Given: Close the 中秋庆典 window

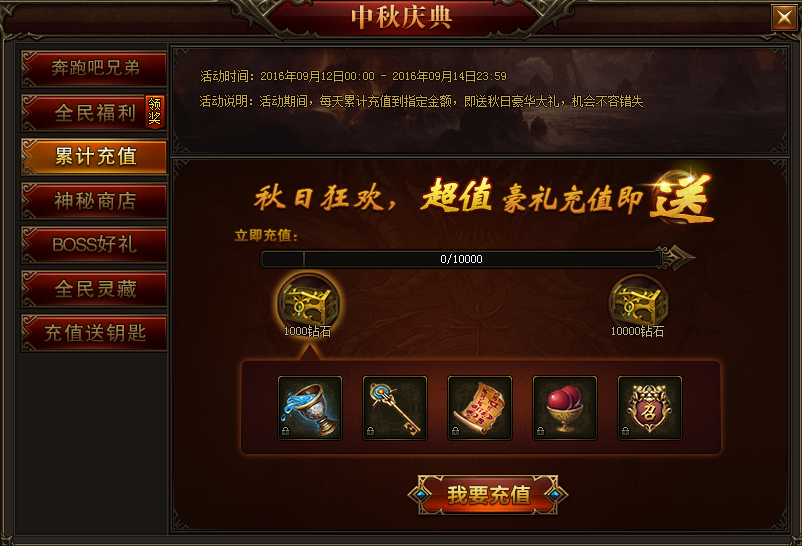Looking at the screenshot, I should (784, 18).
